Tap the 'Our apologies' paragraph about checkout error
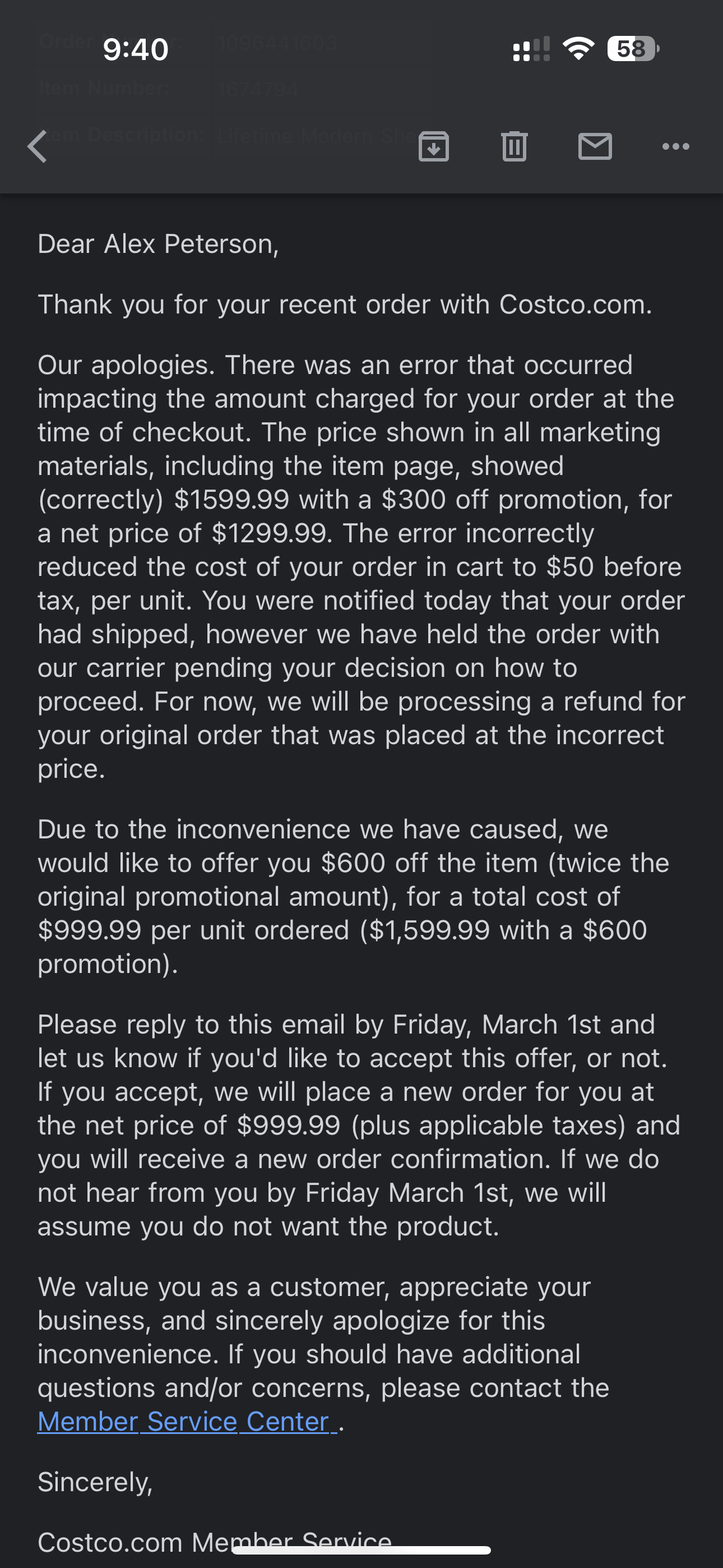Viewport: 723px width, 1568px height. click(x=361, y=567)
